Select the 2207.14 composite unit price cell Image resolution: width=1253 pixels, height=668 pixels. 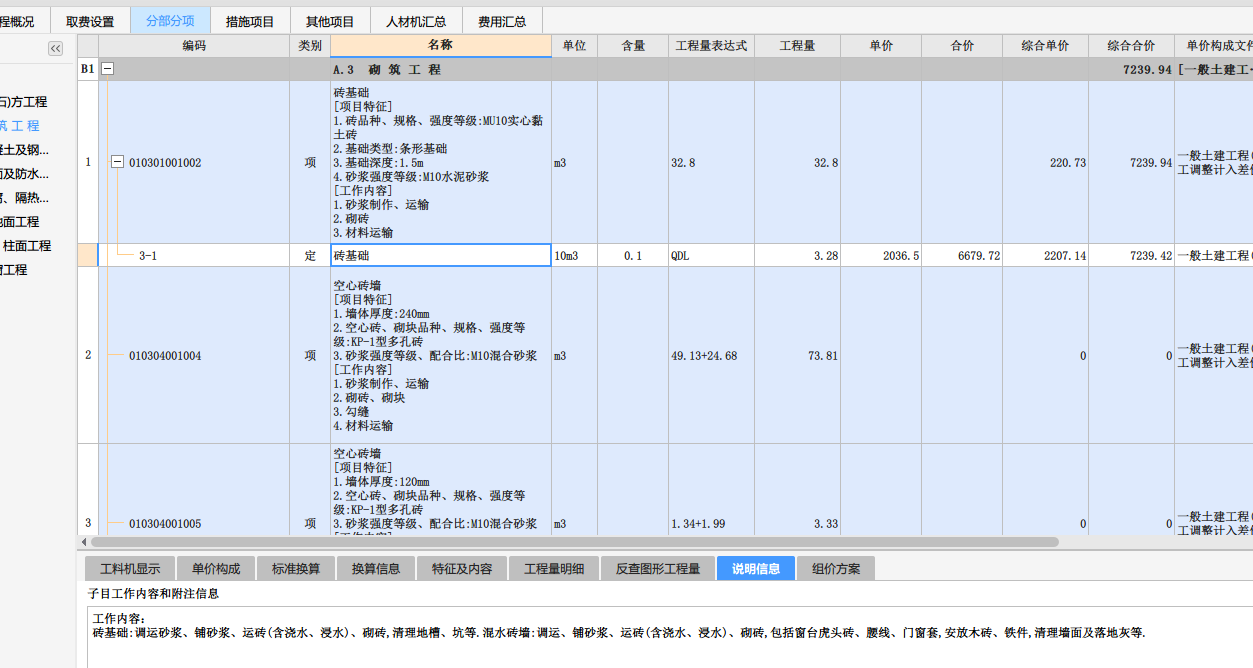1045,256
